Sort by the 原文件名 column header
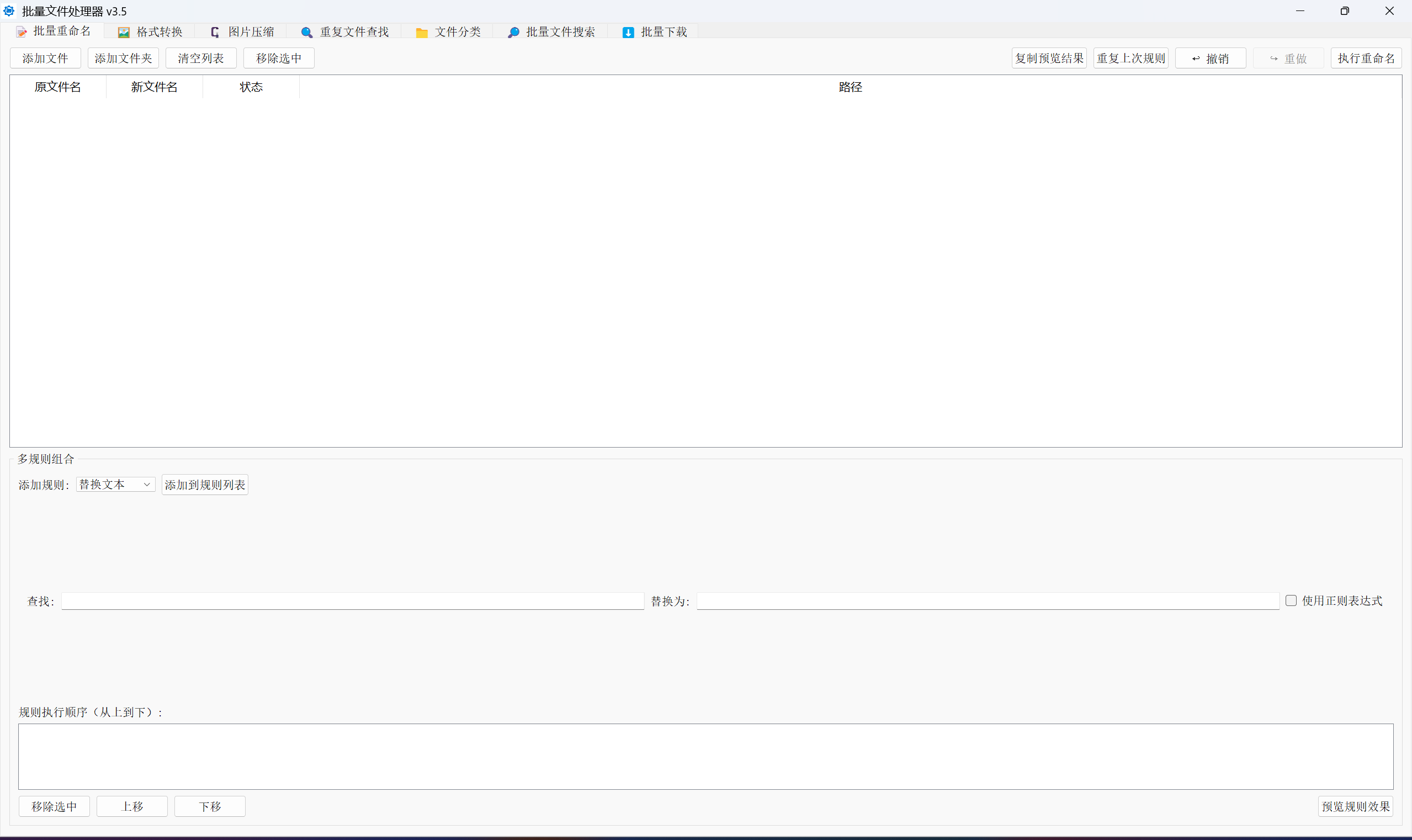This screenshot has height=840, width=1412. click(58, 87)
